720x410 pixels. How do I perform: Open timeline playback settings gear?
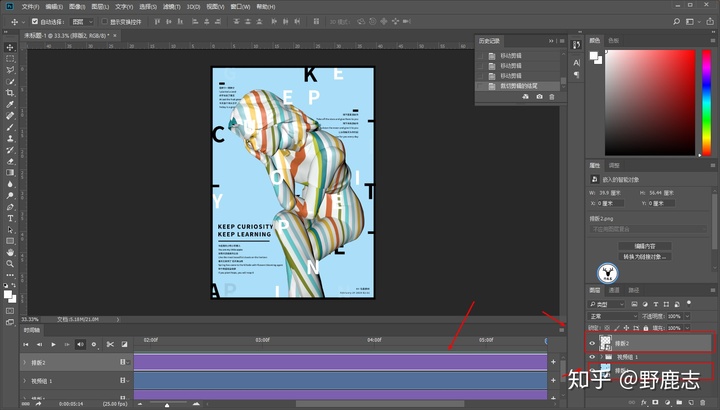pyautogui.click(x=94, y=344)
